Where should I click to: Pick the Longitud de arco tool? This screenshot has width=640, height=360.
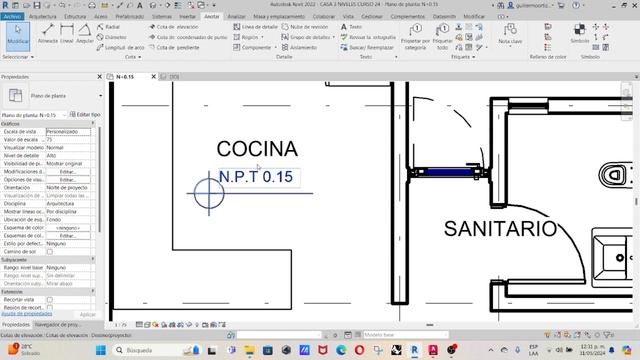[120, 47]
